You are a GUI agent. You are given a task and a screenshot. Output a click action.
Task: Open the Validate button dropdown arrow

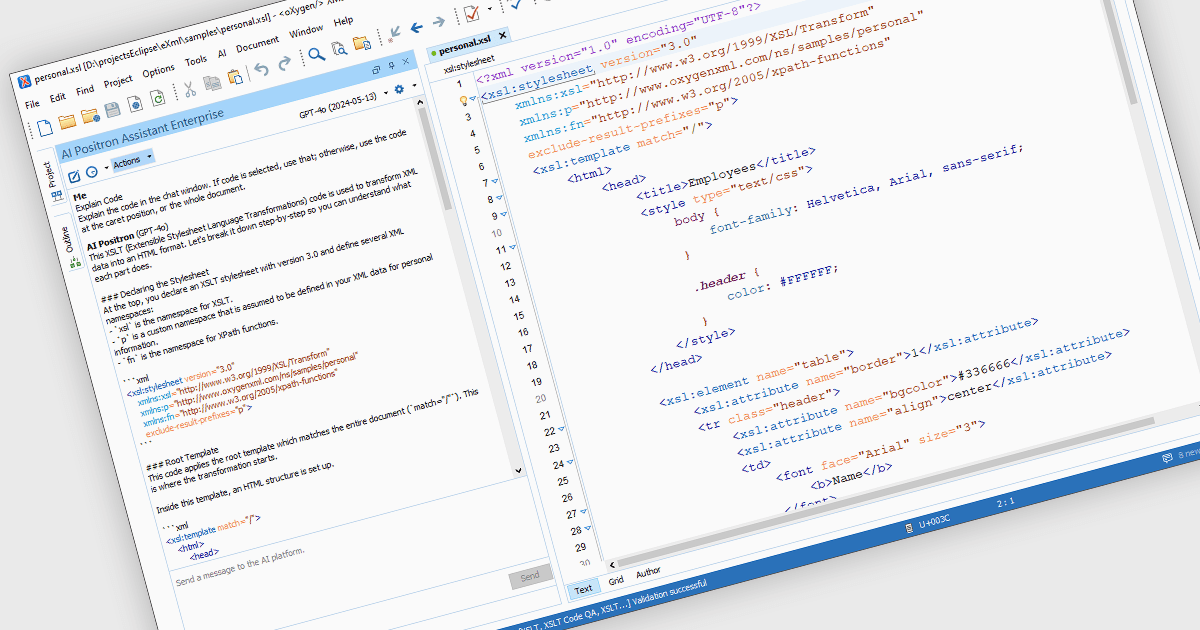489,9
